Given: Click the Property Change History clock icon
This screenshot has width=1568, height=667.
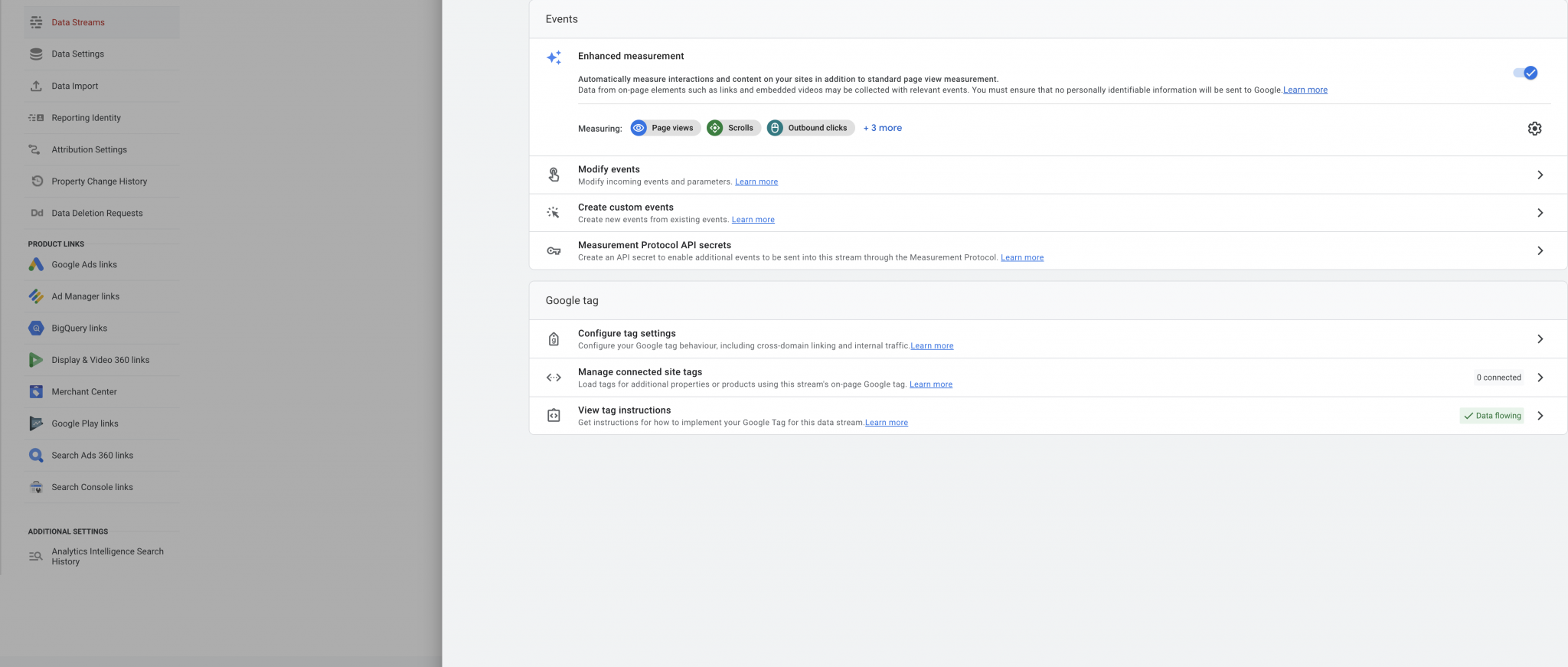Looking at the screenshot, I should (x=37, y=181).
